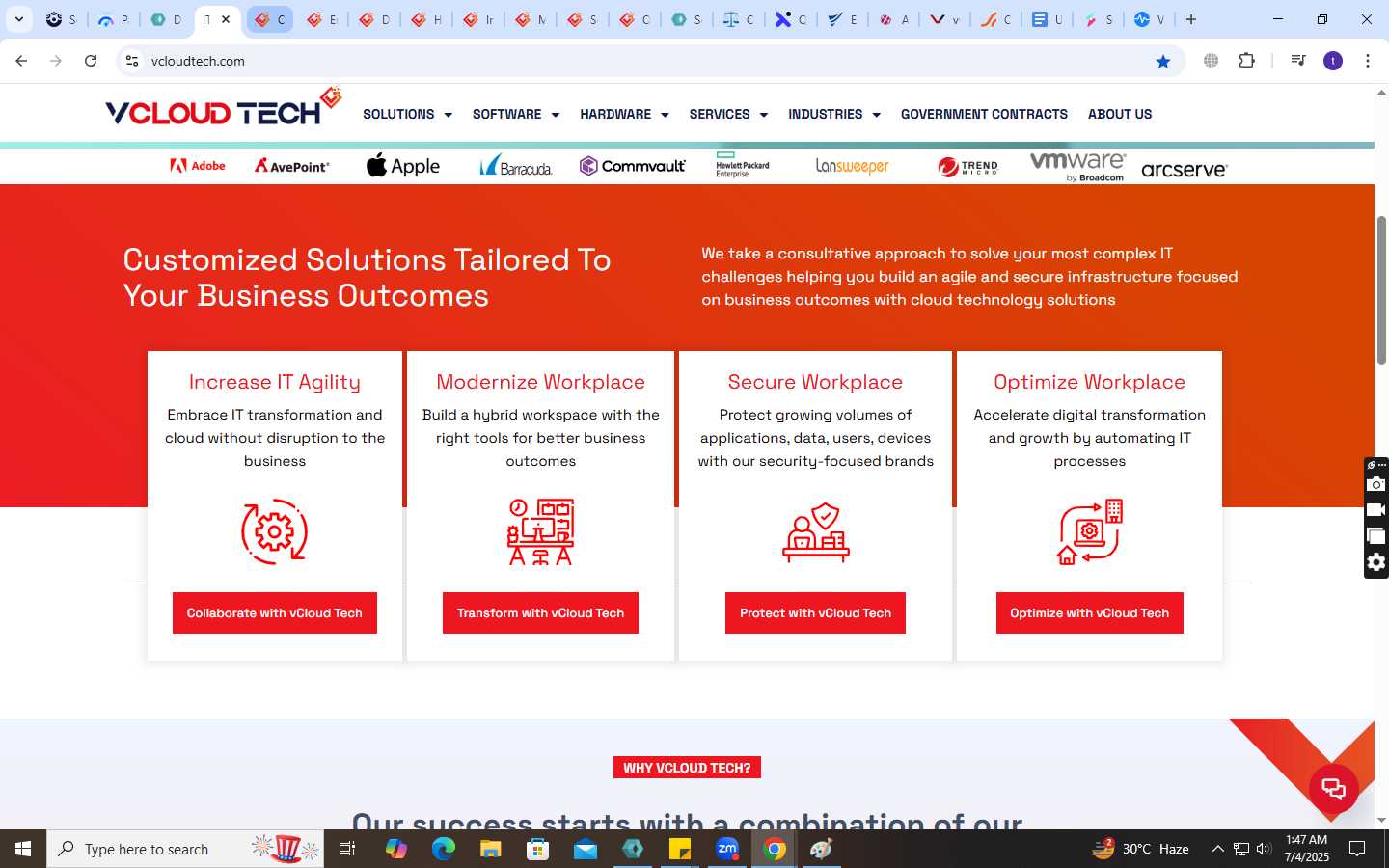The width and height of the screenshot is (1389, 868).
Task: Open Microsoft Edge from the taskbar
Action: point(443,849)
